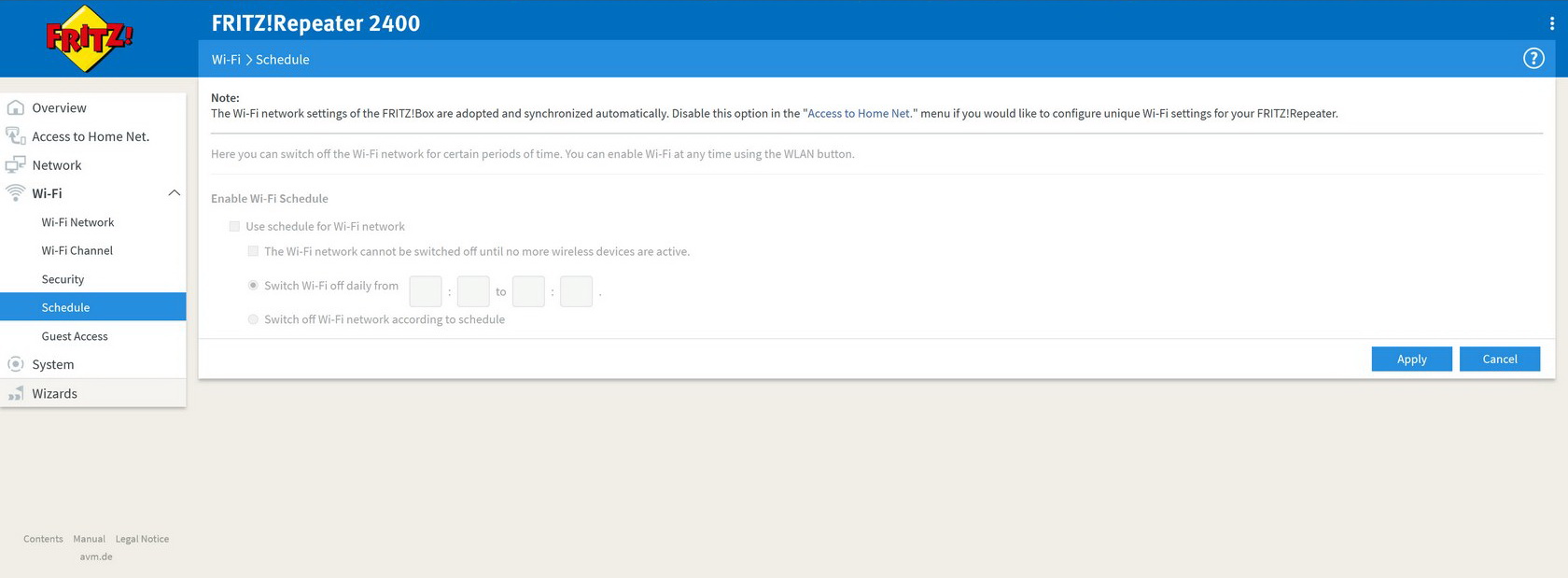Click the Wi-Fi signal icon
Viewport: 1568px width, 578px height.
(15, 193)
